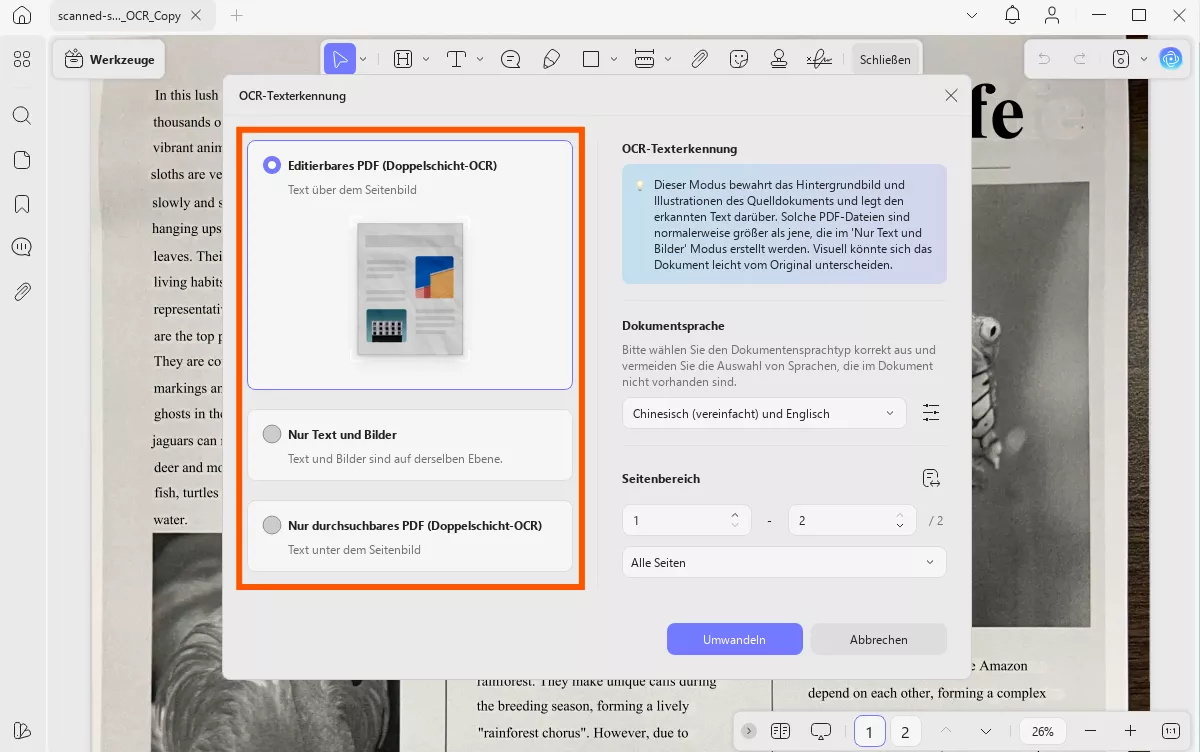Screen dimensions: 1200x752
Task: Click the comment bubble toolbar icon
Action: click(511, 59)
